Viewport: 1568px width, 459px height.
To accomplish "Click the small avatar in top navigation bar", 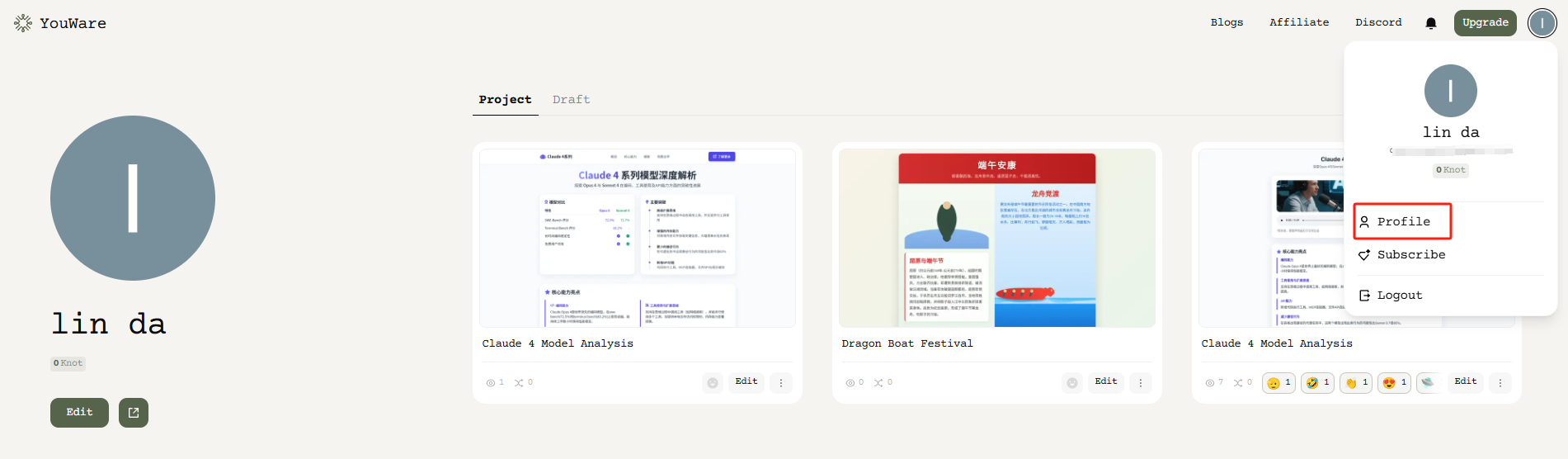I will (x=1542, y=23).
